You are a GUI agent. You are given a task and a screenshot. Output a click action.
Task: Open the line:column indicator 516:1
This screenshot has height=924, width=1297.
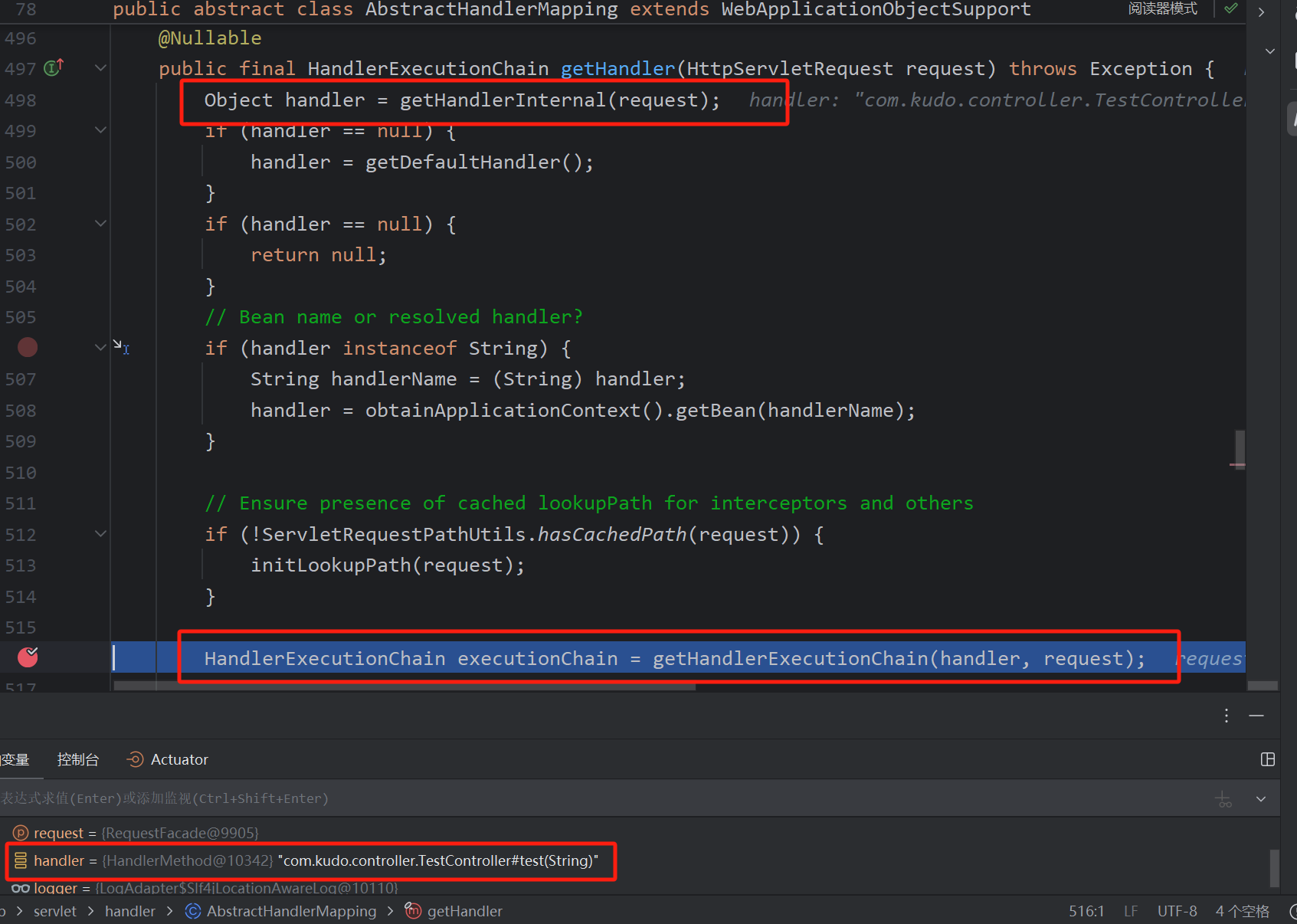coord(1086,911)
